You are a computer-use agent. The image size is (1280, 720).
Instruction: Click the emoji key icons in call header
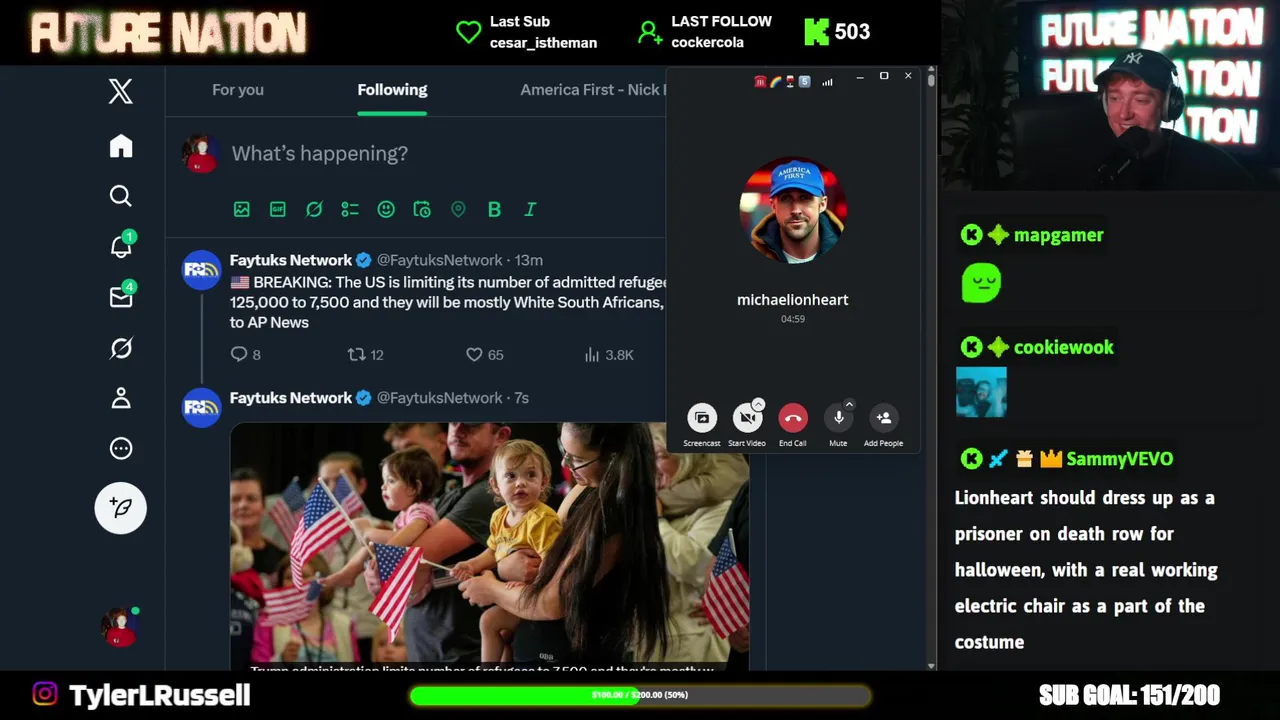(782, 82)
